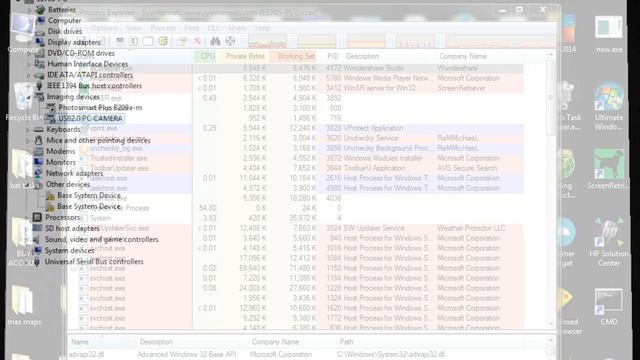Image resolution: width=640 pixels, height=360 pixels.
Task: Expand the Batteries node in Device Manager
Action: click(x=30, y=9)
